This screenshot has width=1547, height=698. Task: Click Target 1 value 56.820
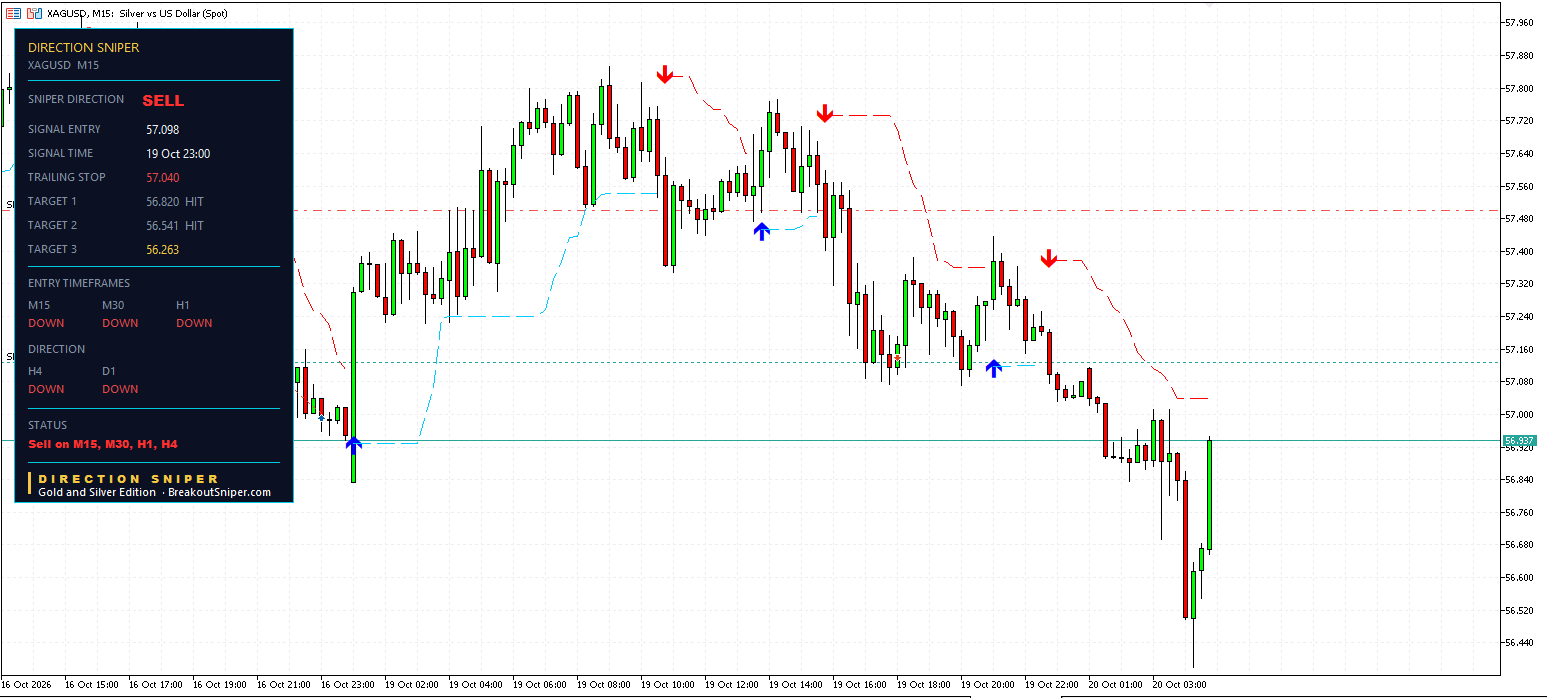point(163,201)
